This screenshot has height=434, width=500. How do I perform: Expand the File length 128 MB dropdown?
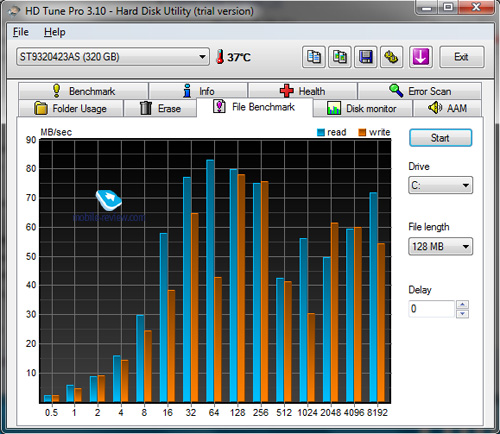coord(440,246)
